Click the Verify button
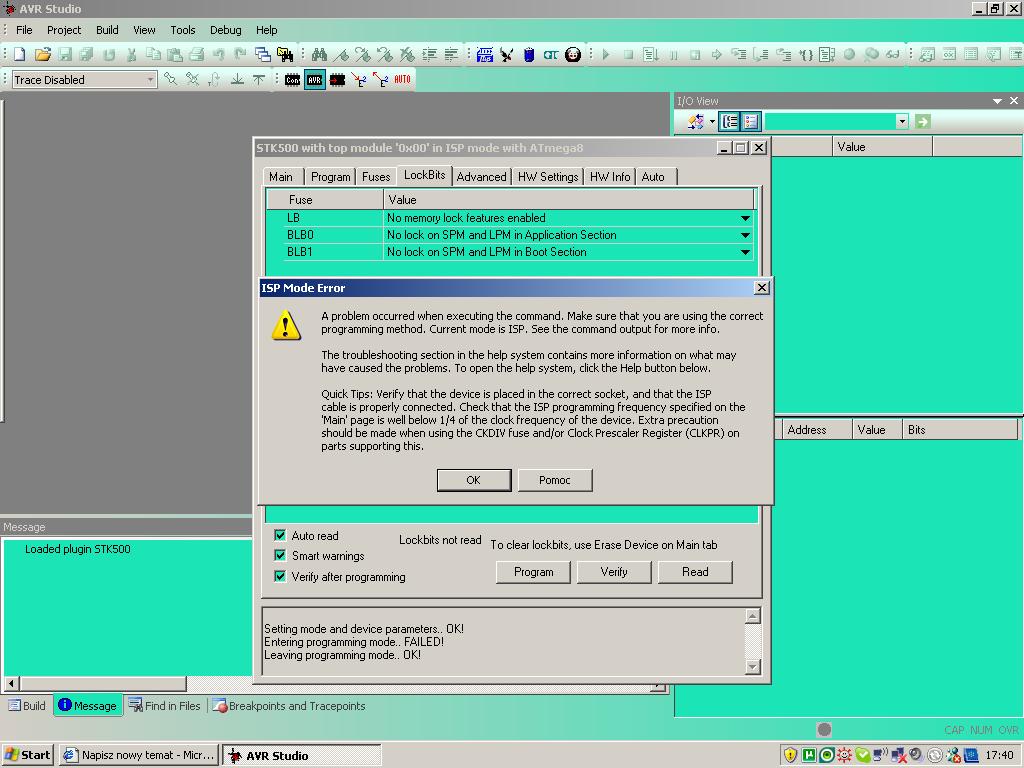 (614, 572)
